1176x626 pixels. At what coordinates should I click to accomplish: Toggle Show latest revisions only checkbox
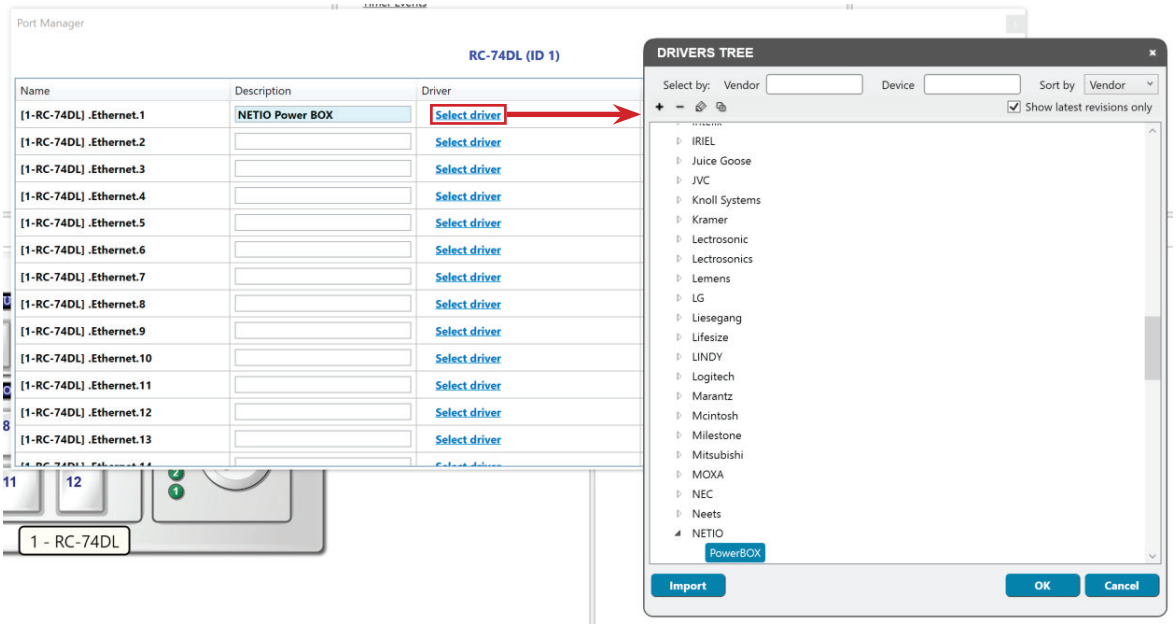(x=1014, y=107)
